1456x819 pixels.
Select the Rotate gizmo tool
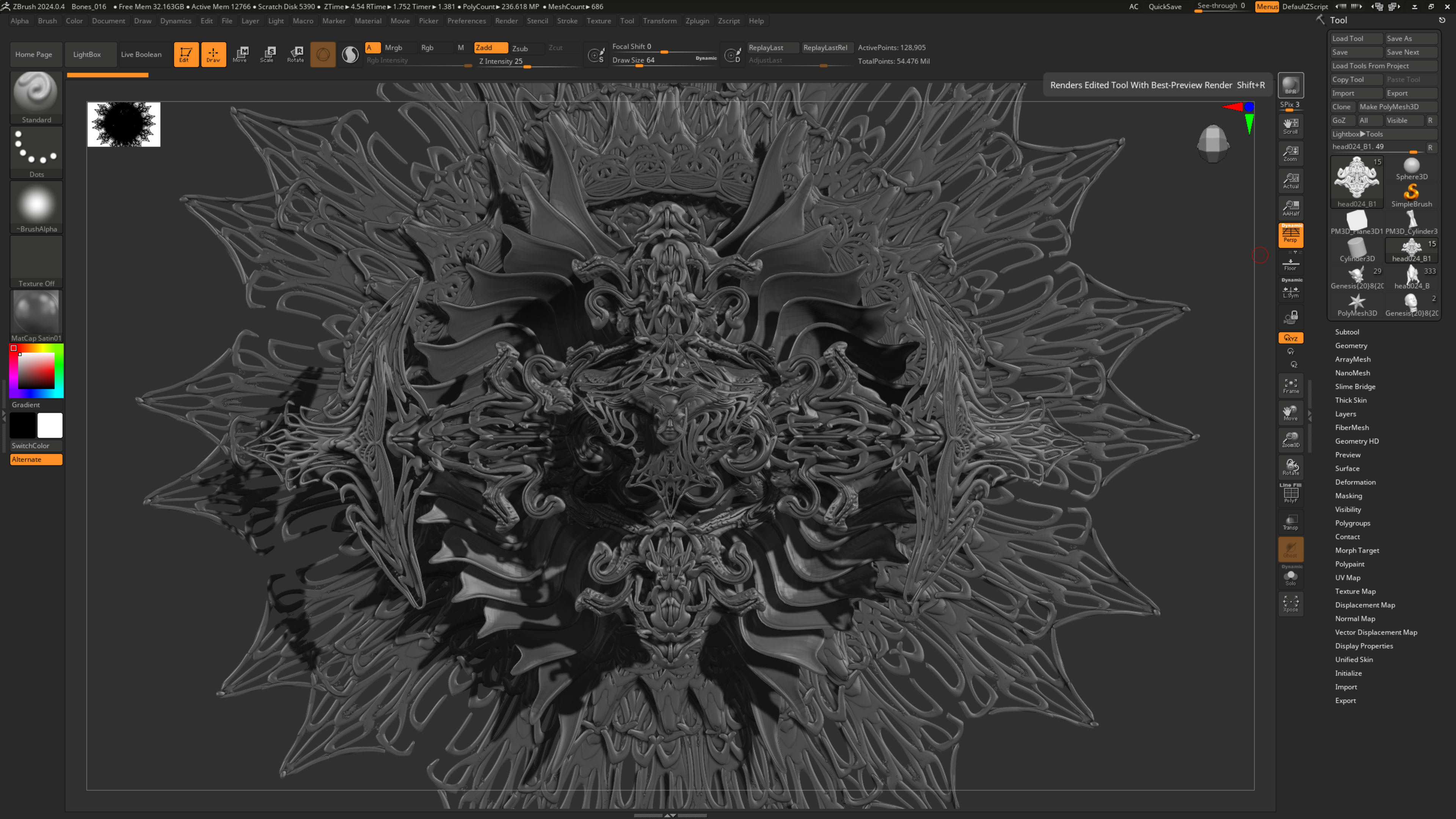296,54
